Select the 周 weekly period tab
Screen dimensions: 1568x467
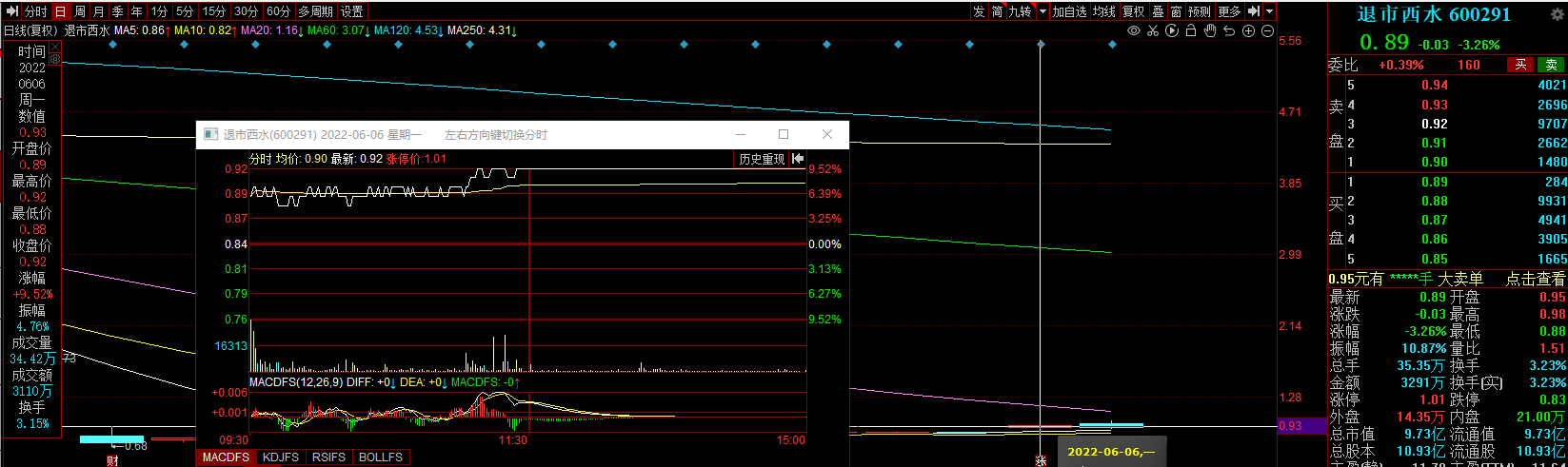point(80,11)
